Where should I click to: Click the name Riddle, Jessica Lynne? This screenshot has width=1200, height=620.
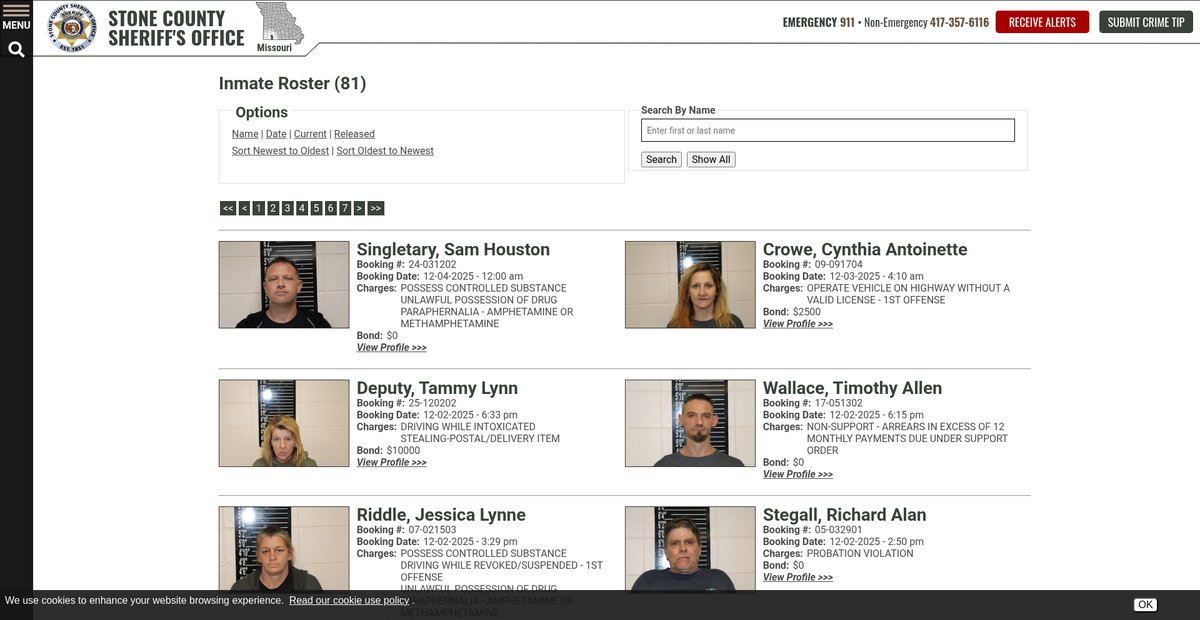(x=441, y=515)
